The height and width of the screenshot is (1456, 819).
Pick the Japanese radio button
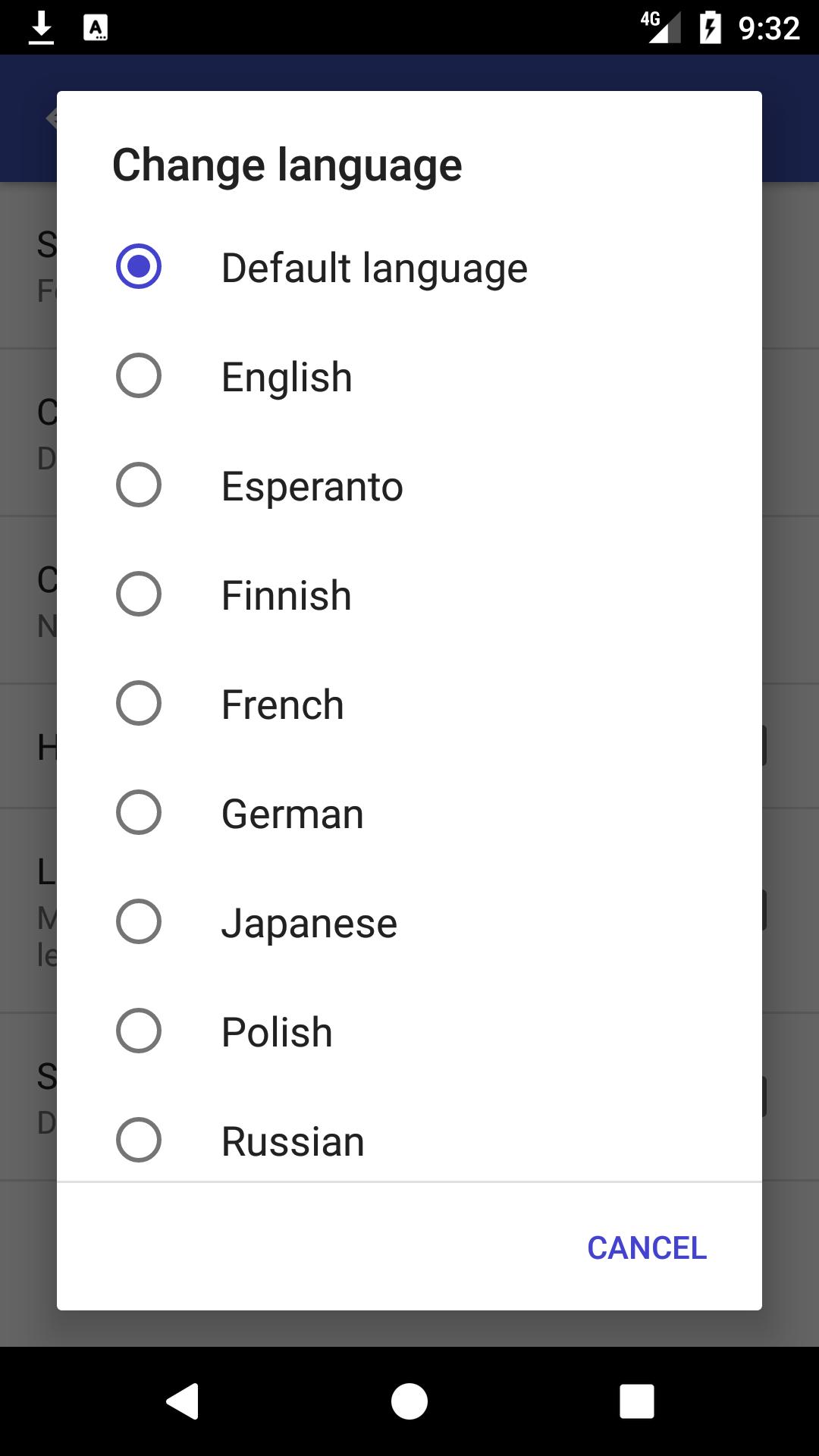[139, 922]
